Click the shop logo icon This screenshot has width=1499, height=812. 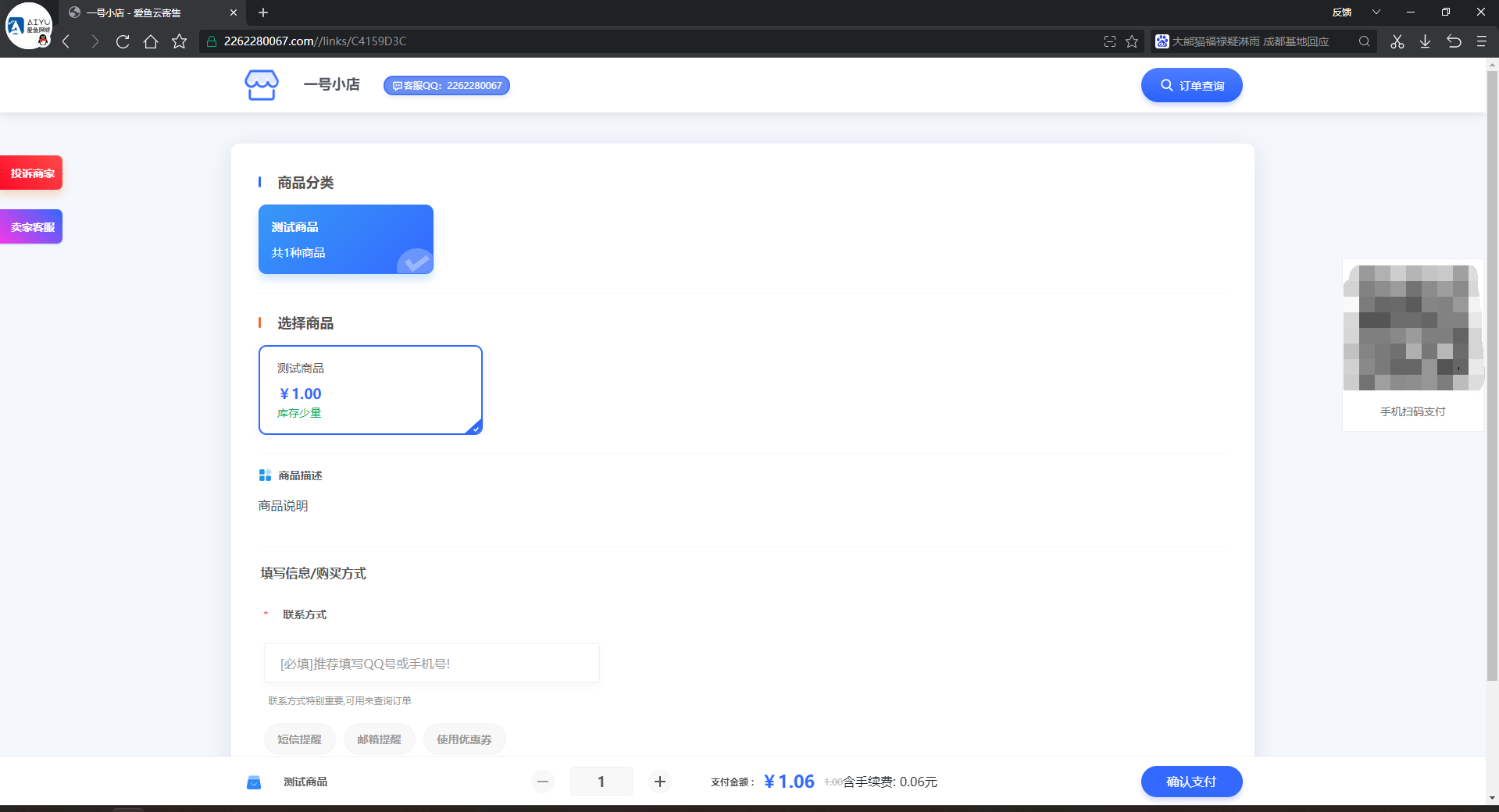click(x=262, y=85)
